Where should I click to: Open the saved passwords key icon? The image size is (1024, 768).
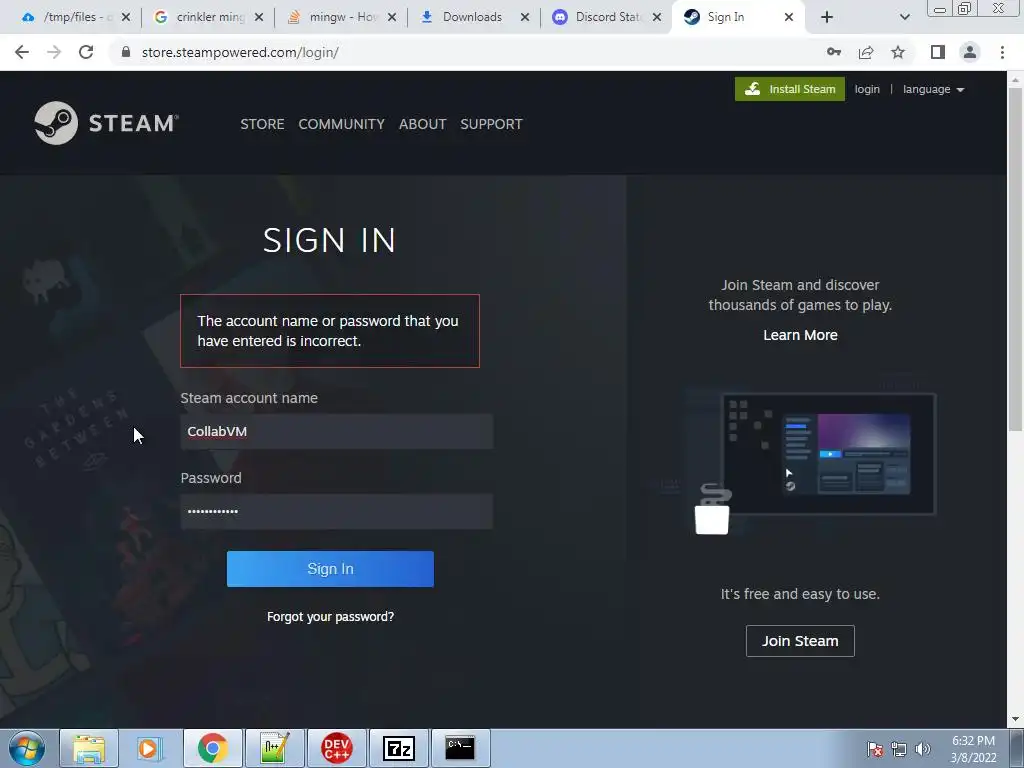pyautogui.click(x=833, y=52)
